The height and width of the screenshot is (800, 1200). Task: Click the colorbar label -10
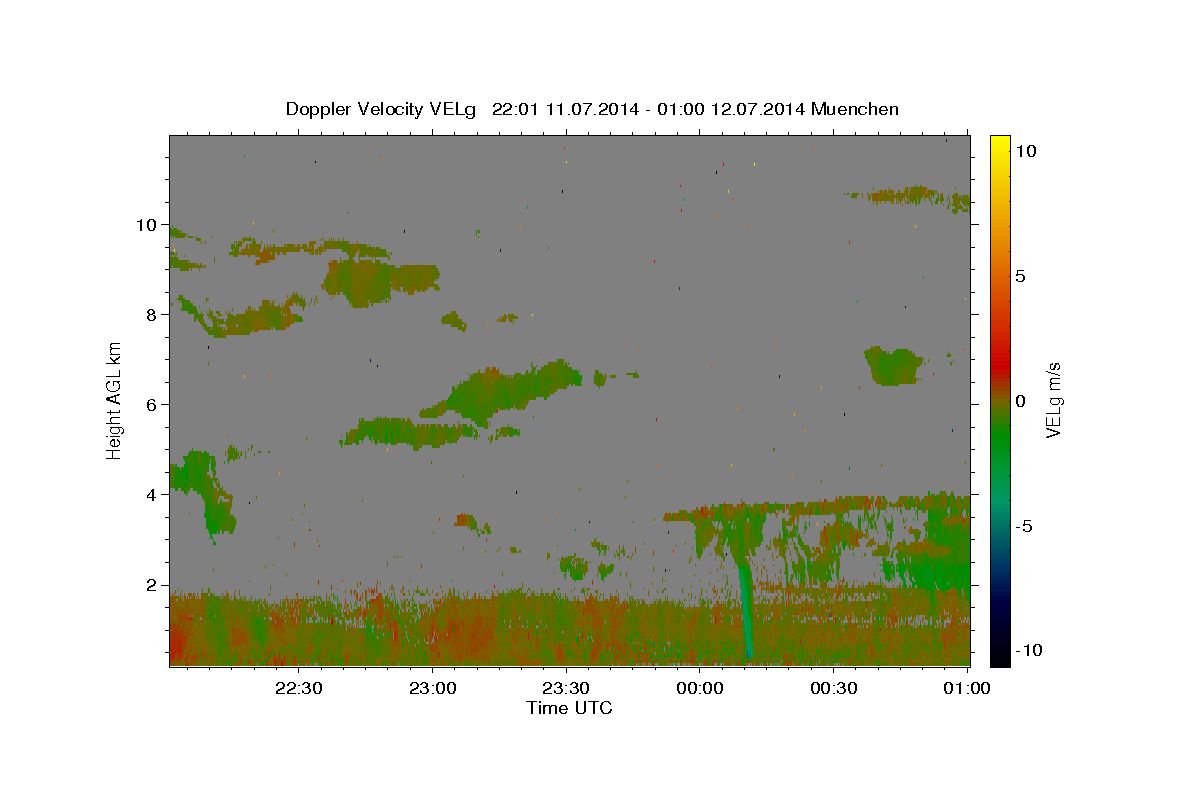1028,651
